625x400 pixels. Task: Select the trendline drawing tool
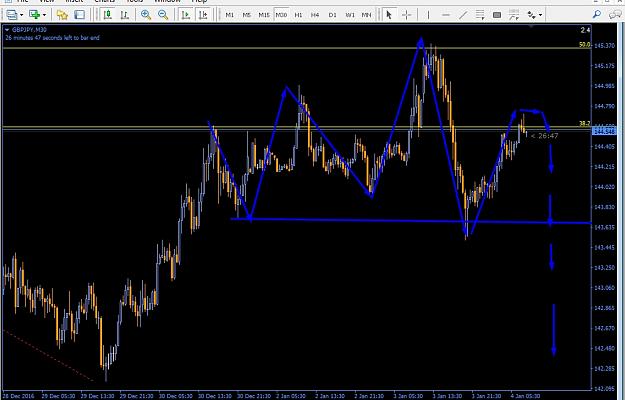tap(463, 15)
